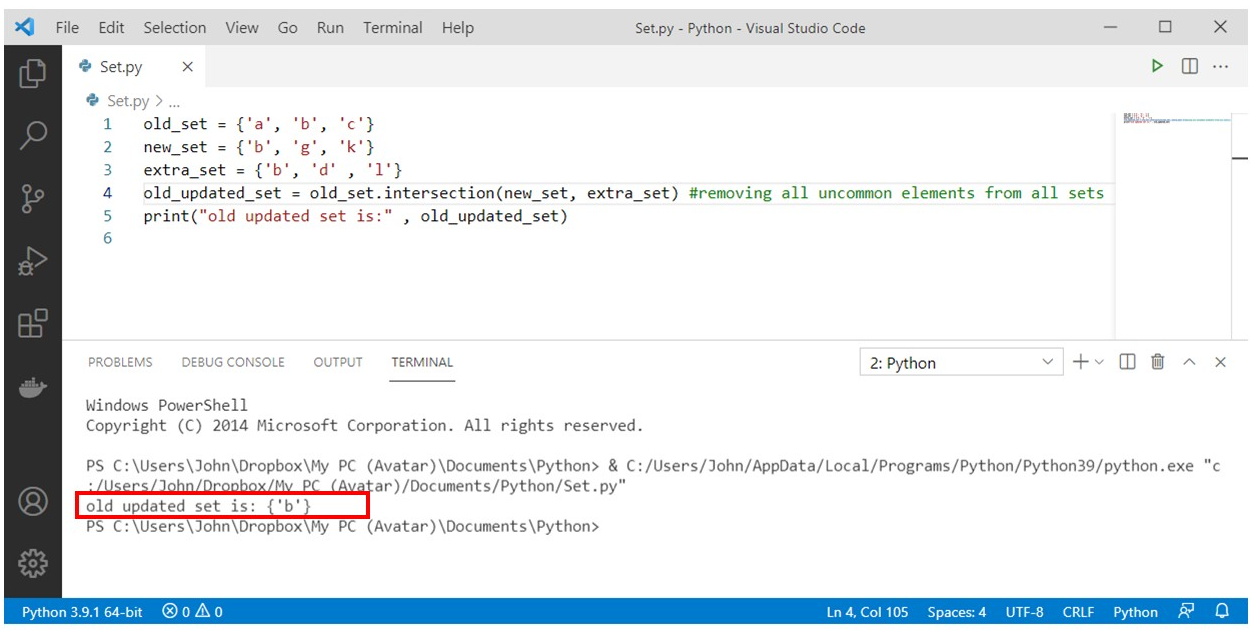The image size is (1260, 632).
Task: Change the CRLF line ending setting
Action: point(1079,611)
